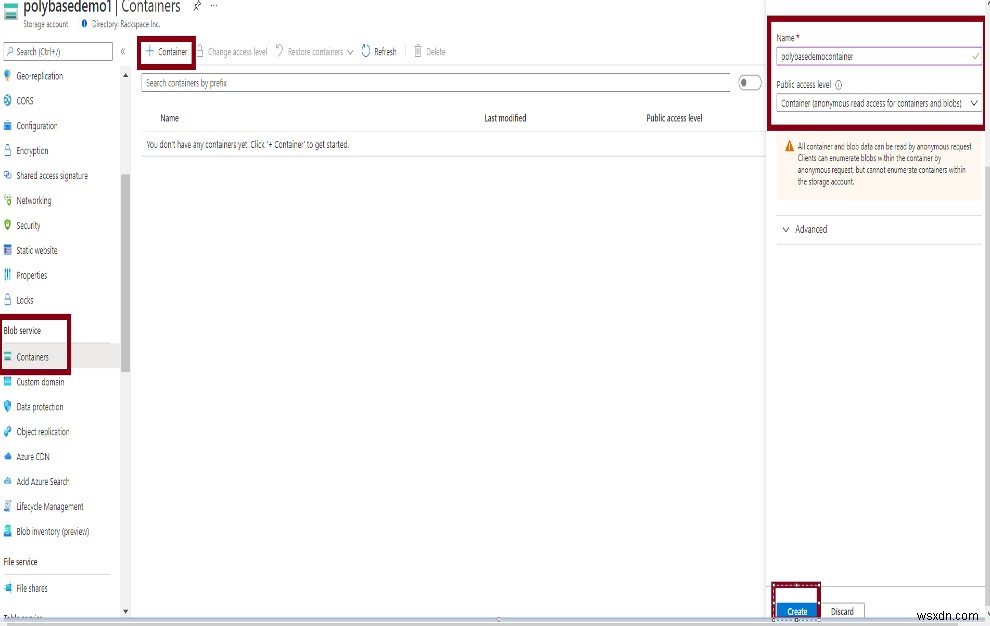The image size is (990, 626).
Task: Click the Public access level info icon
Action: click(838, 85)
